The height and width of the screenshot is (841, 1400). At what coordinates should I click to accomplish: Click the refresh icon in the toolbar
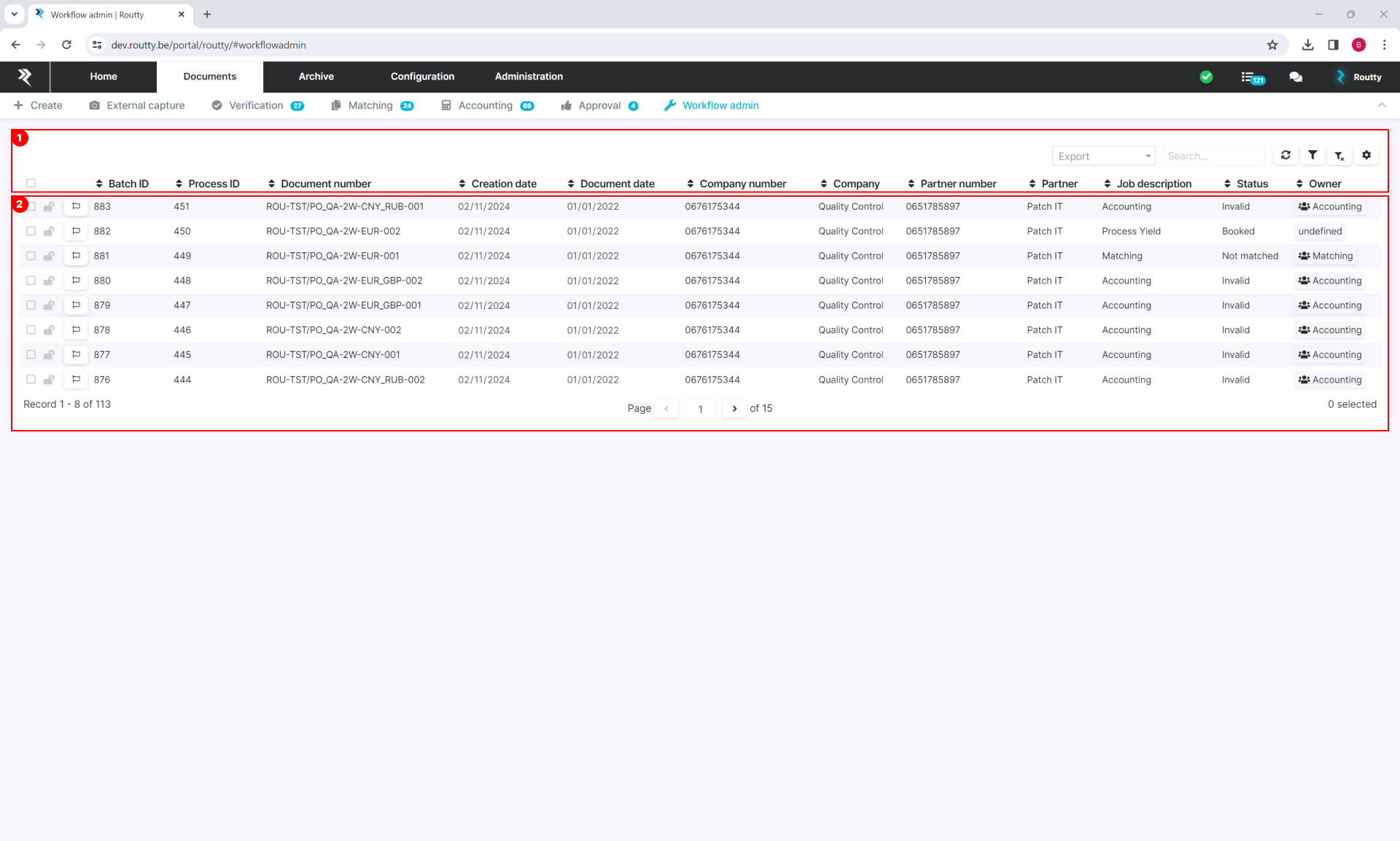(x=1287, y=155)
